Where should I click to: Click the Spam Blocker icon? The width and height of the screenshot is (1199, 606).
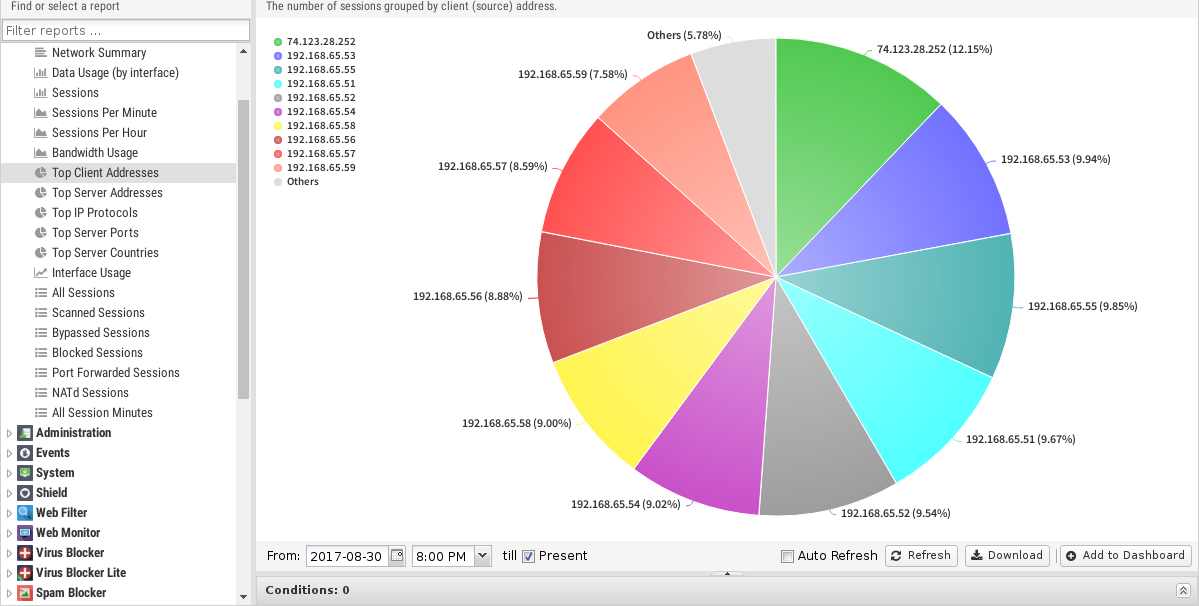click(x=25, y=593)
